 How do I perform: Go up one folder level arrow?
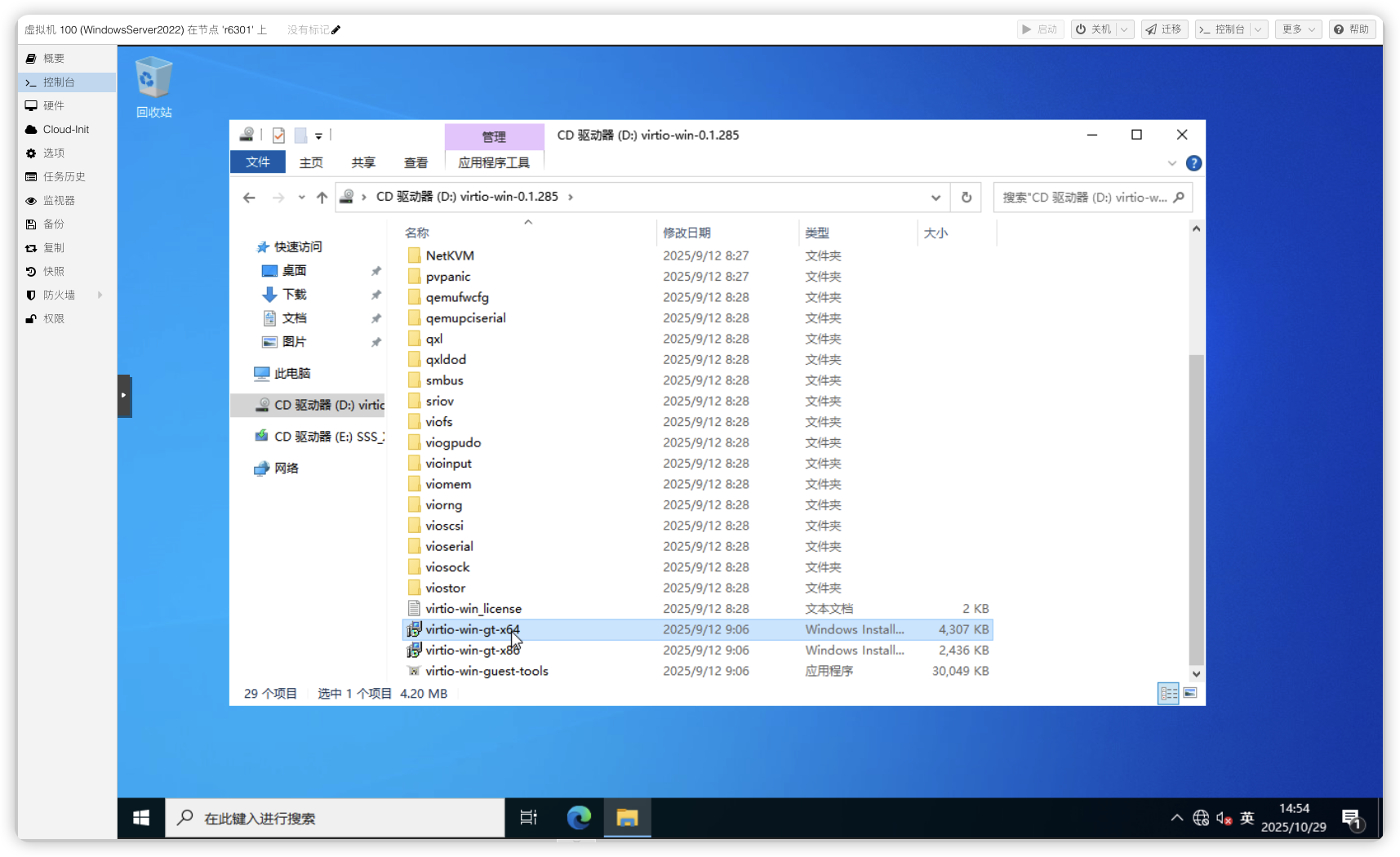click(x=322, y=198)
